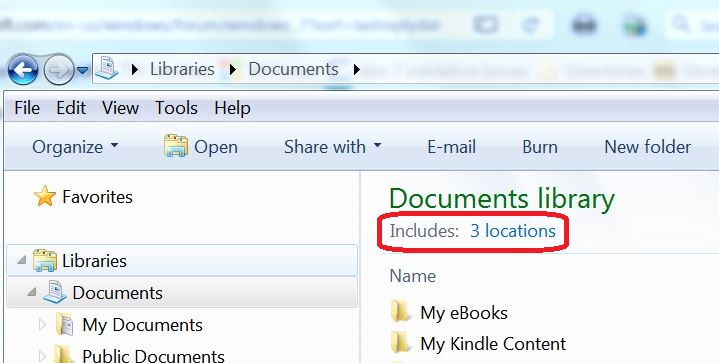Image resolution: width=719 pixels, height=363 pixels.
Task: Click the My Documents folder icon
Action: [x=65, y=324]
